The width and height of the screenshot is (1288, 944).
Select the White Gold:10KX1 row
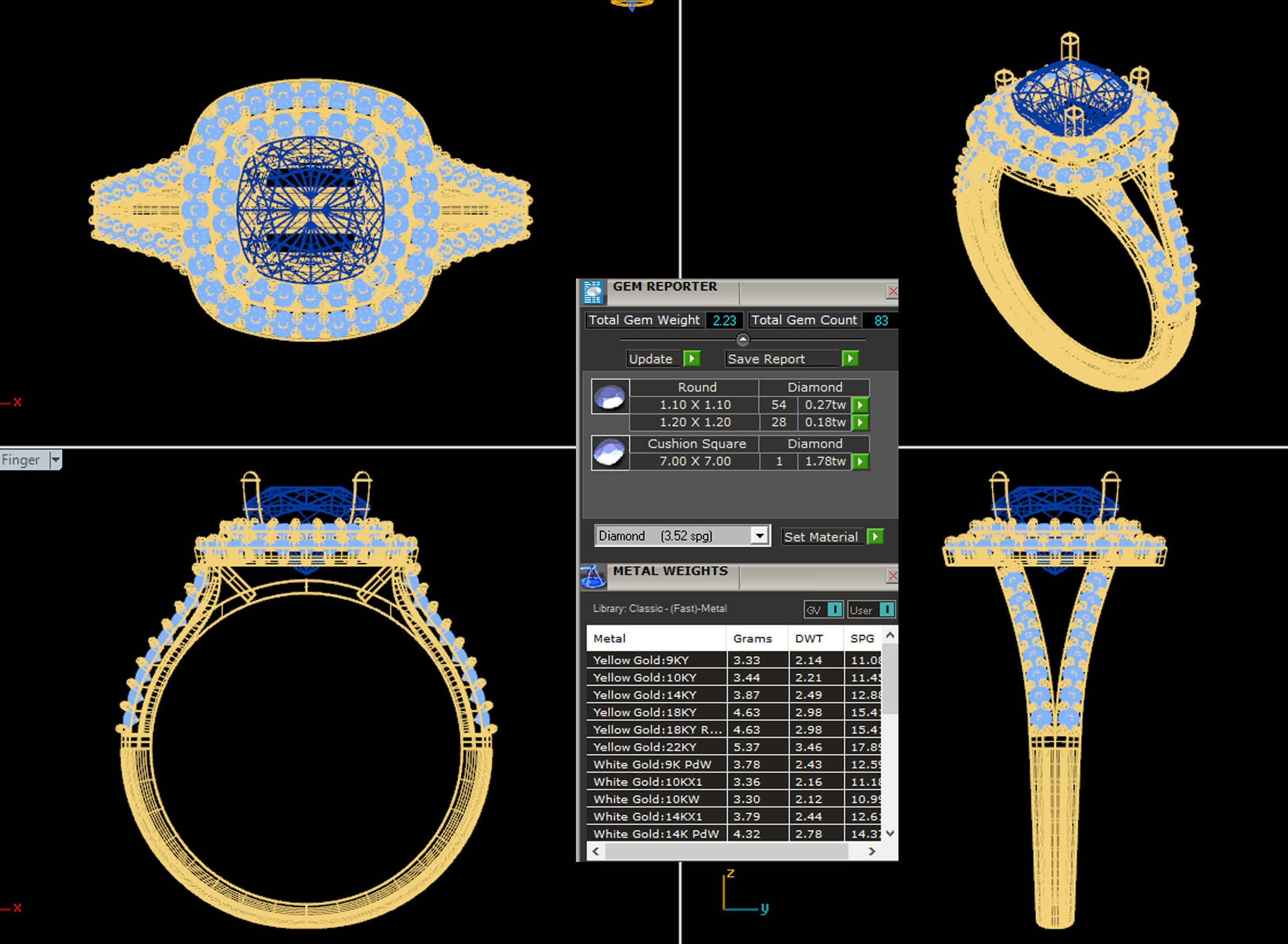[x=734, y=782]
